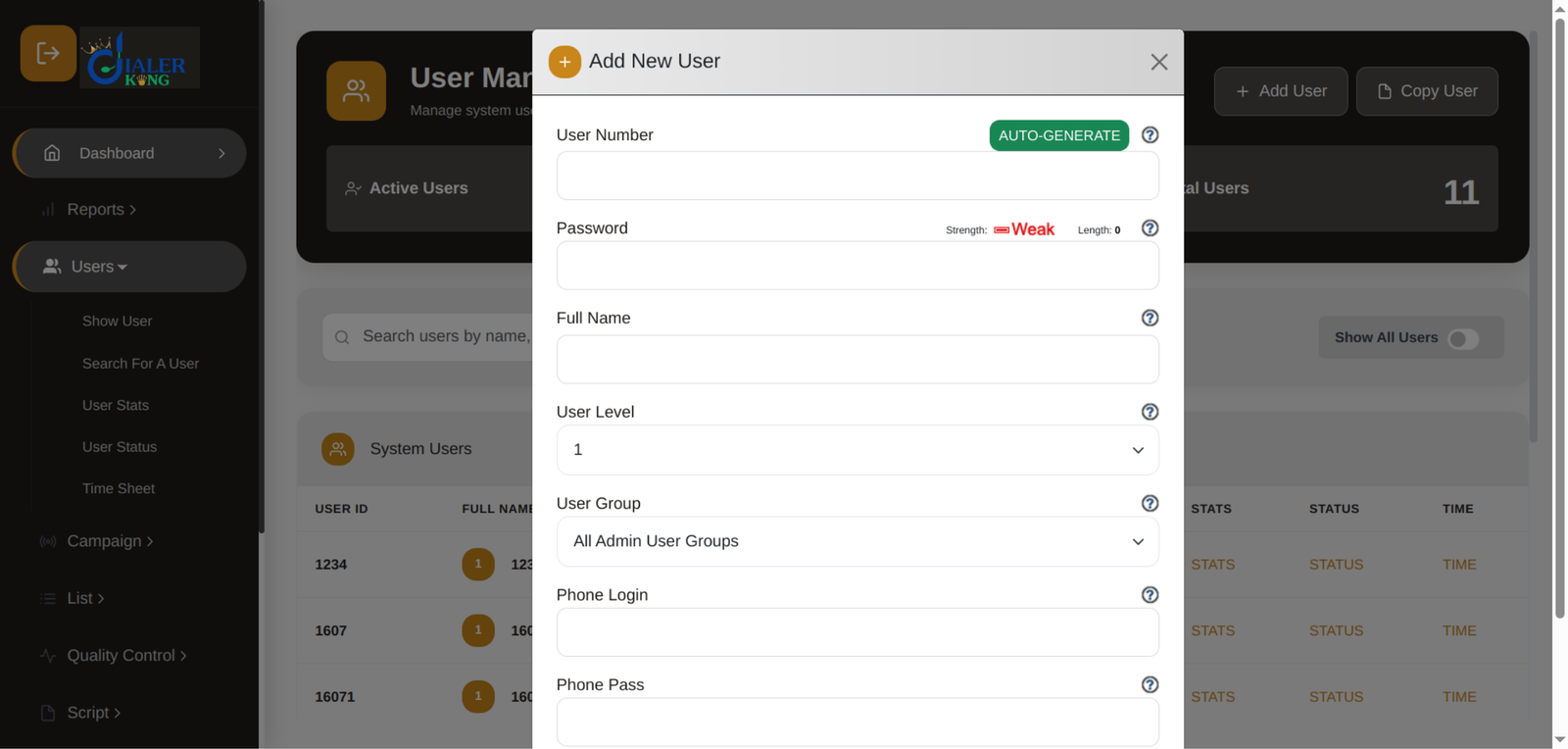Click the logout icon in sidebar header

(48, 53)
